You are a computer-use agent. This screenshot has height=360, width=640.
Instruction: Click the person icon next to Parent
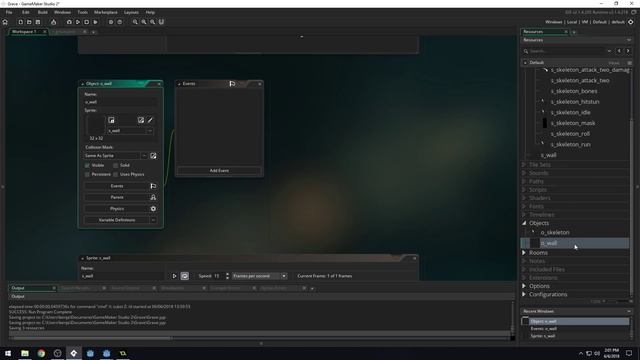[x=153, y=198]
